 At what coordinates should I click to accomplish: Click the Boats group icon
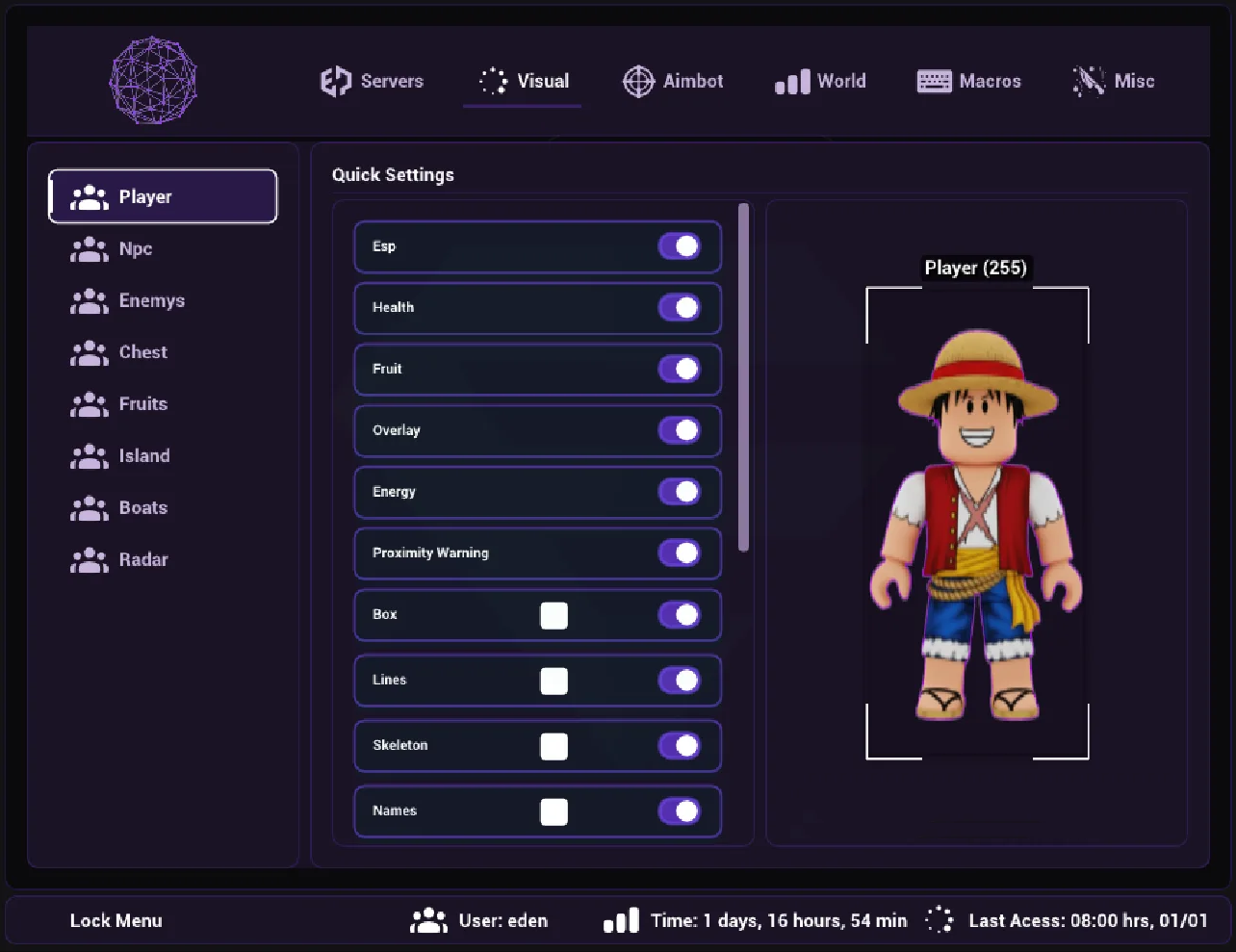pyautogui.click(x=90, y=508)
